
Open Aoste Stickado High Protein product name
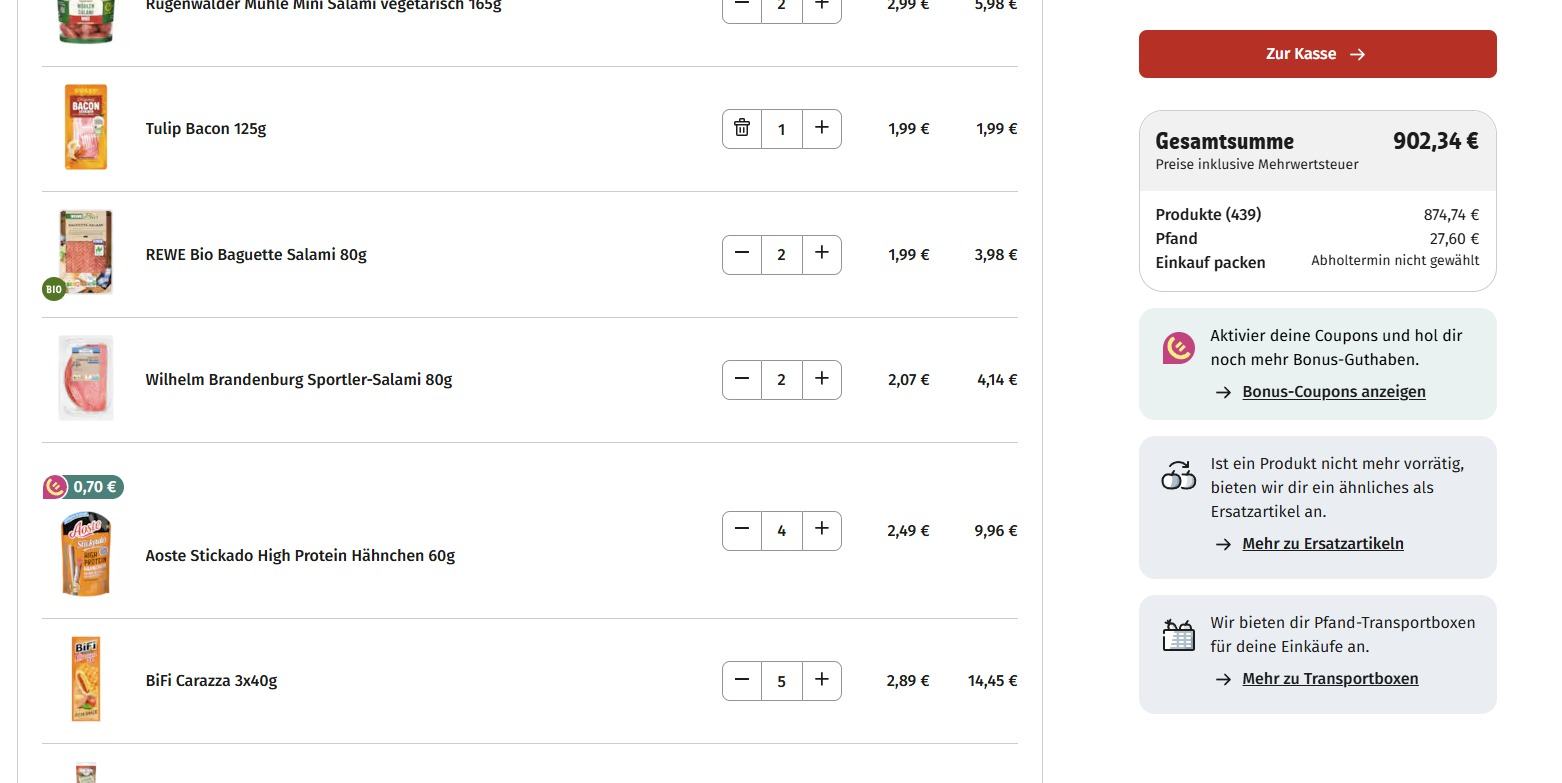pos(300,555)
